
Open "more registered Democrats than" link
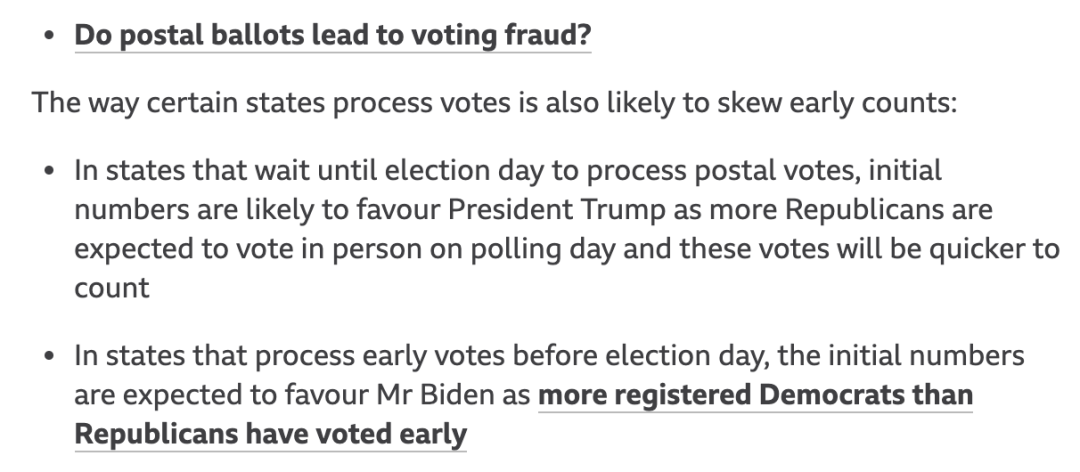(x=756, y=396)
